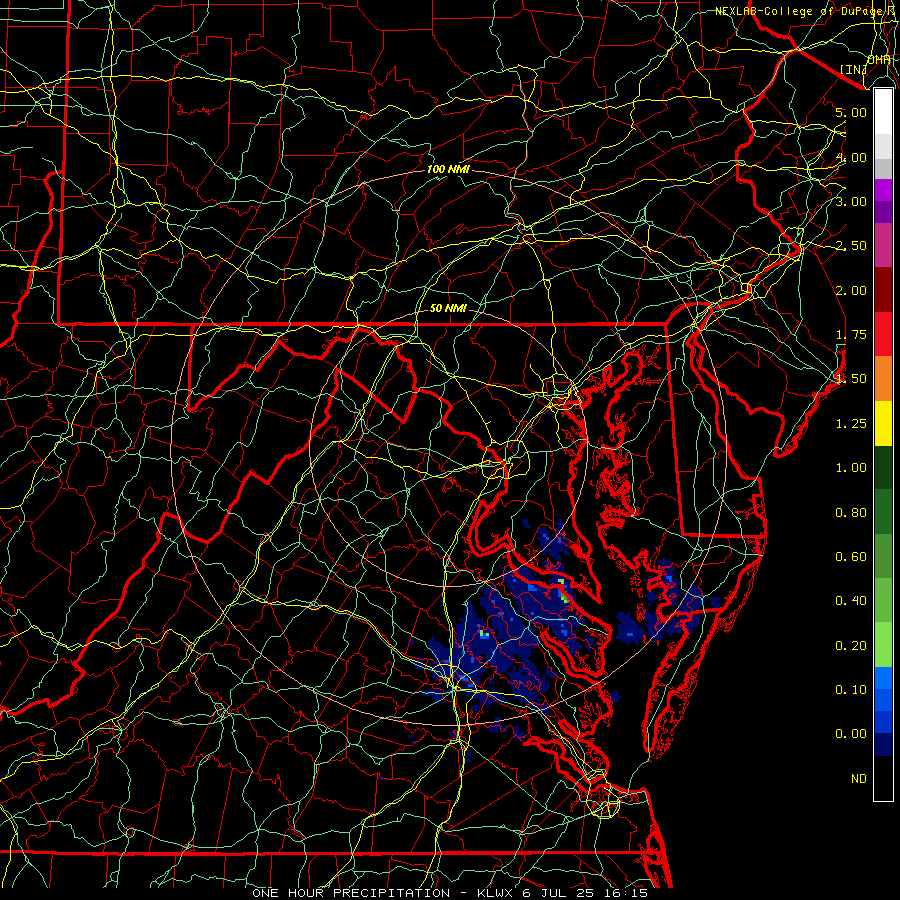Click the '2.00' legend value
900x900 pixels.
coord(851,290)
